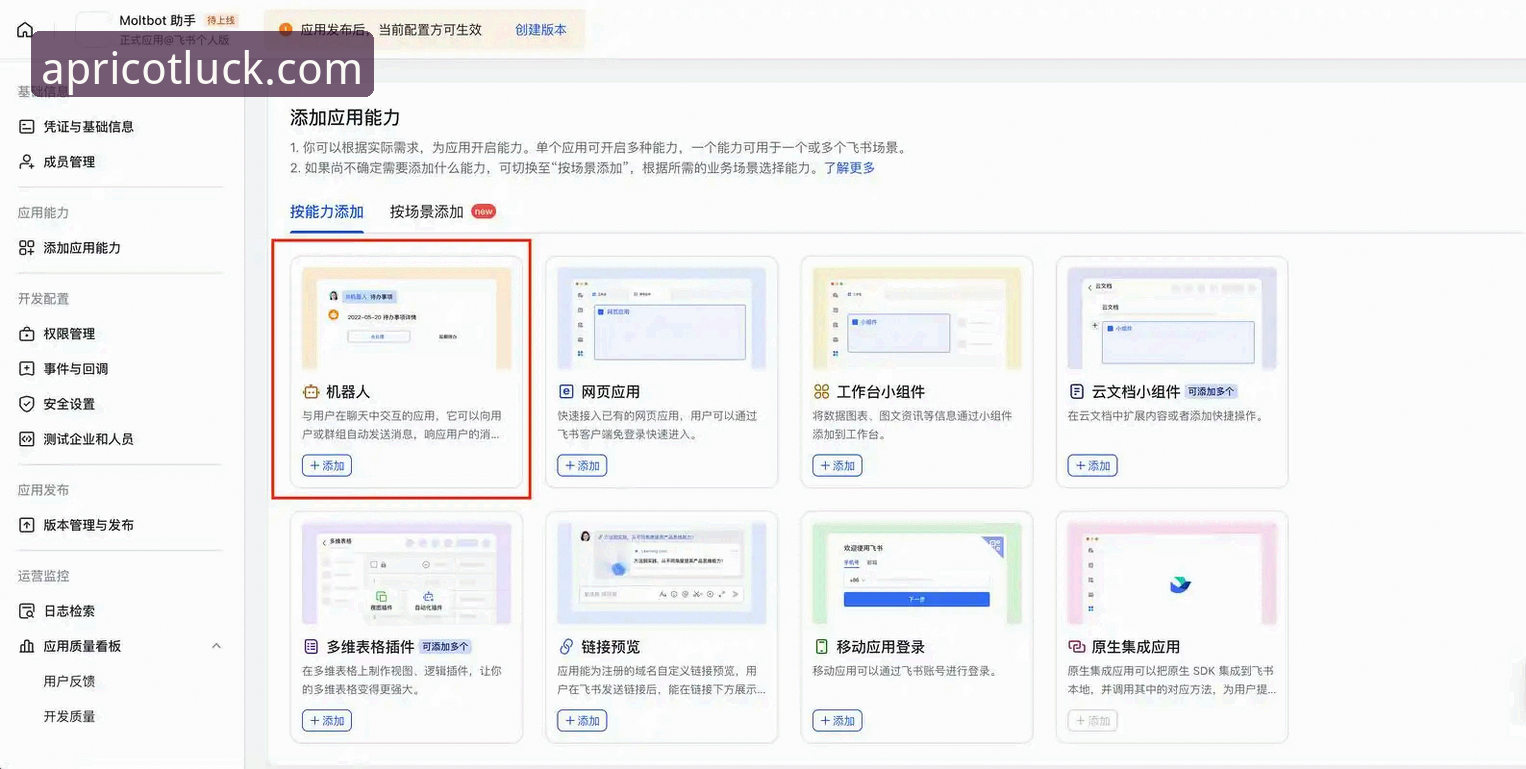Click the 应用质量看板 chart icon
Screen dimensions: 1526x769
click(x=27, y=646)
